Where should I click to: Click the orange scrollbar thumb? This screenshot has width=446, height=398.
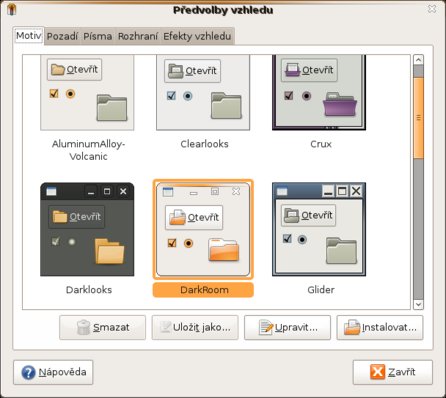point(418,118)
